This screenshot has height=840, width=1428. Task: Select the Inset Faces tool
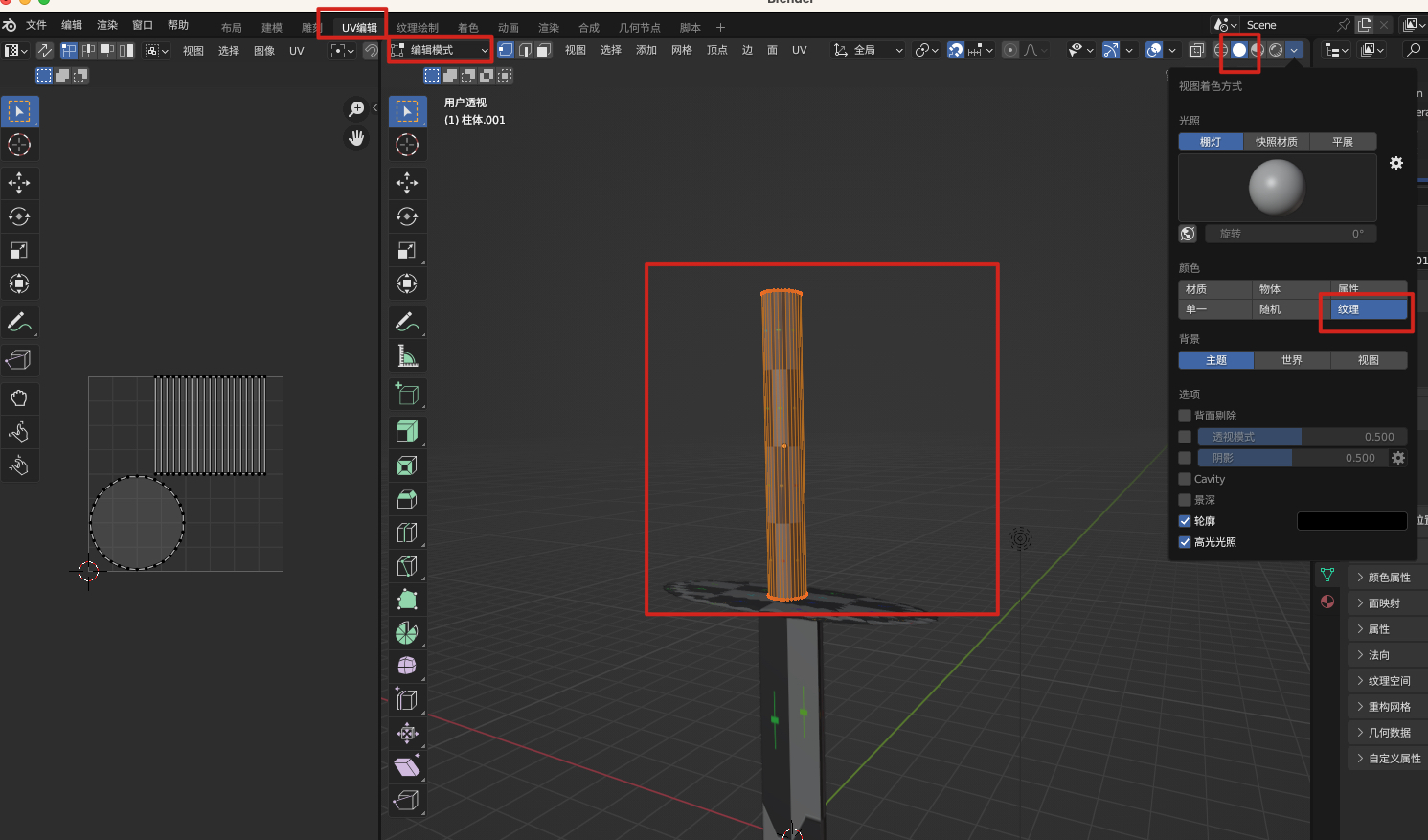pyautogui.click(x=407, y=465)
